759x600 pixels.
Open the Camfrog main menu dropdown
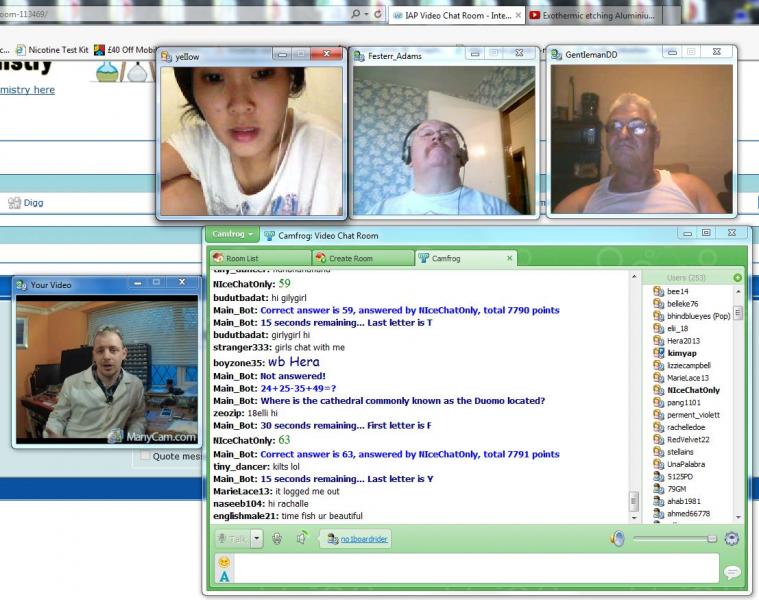(x=232, y=234)
